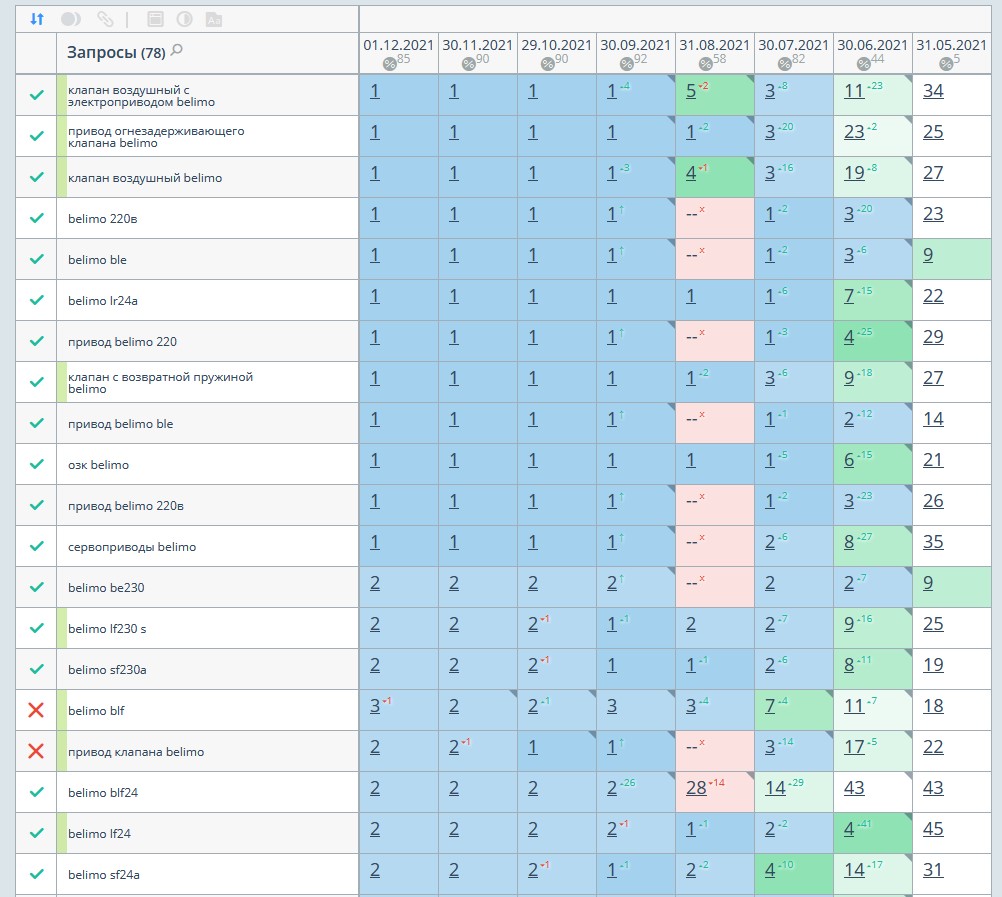Select the 31.05.2021 date column header
The width and height of the screenshot is (1002, 897).
(x=951, y=45)
